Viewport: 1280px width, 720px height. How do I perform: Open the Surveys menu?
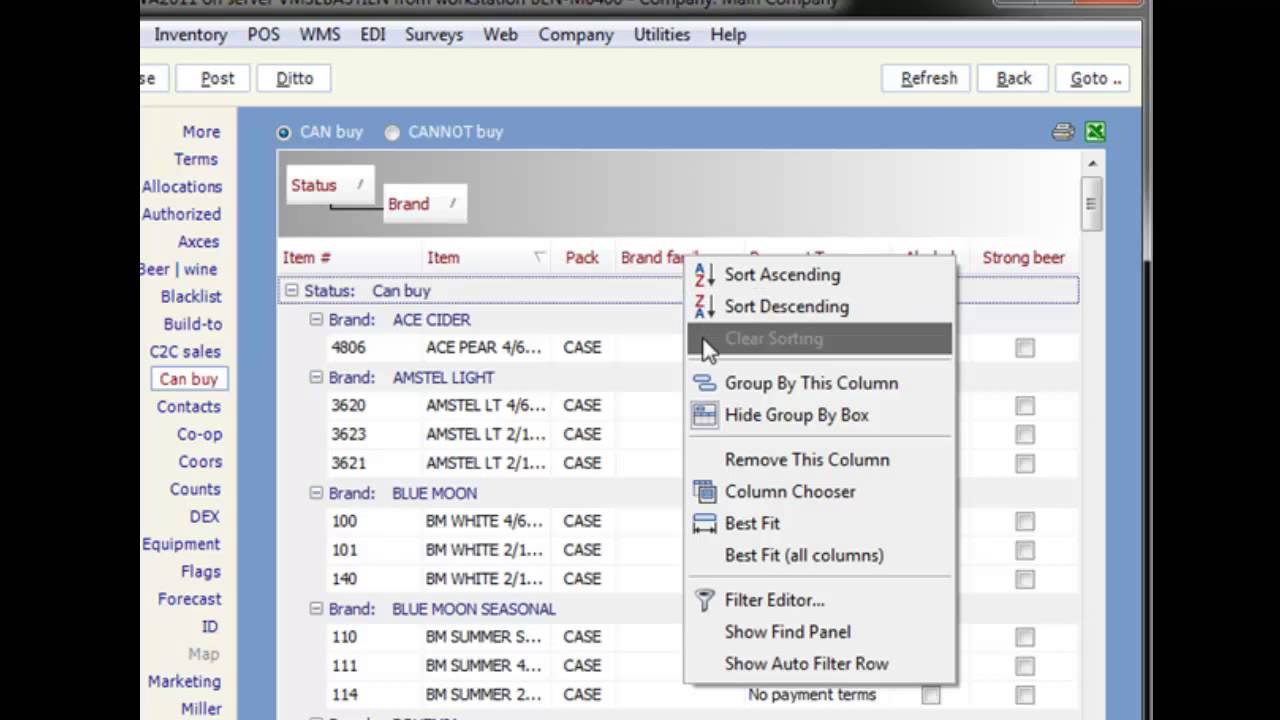click(x=434, y=35)
